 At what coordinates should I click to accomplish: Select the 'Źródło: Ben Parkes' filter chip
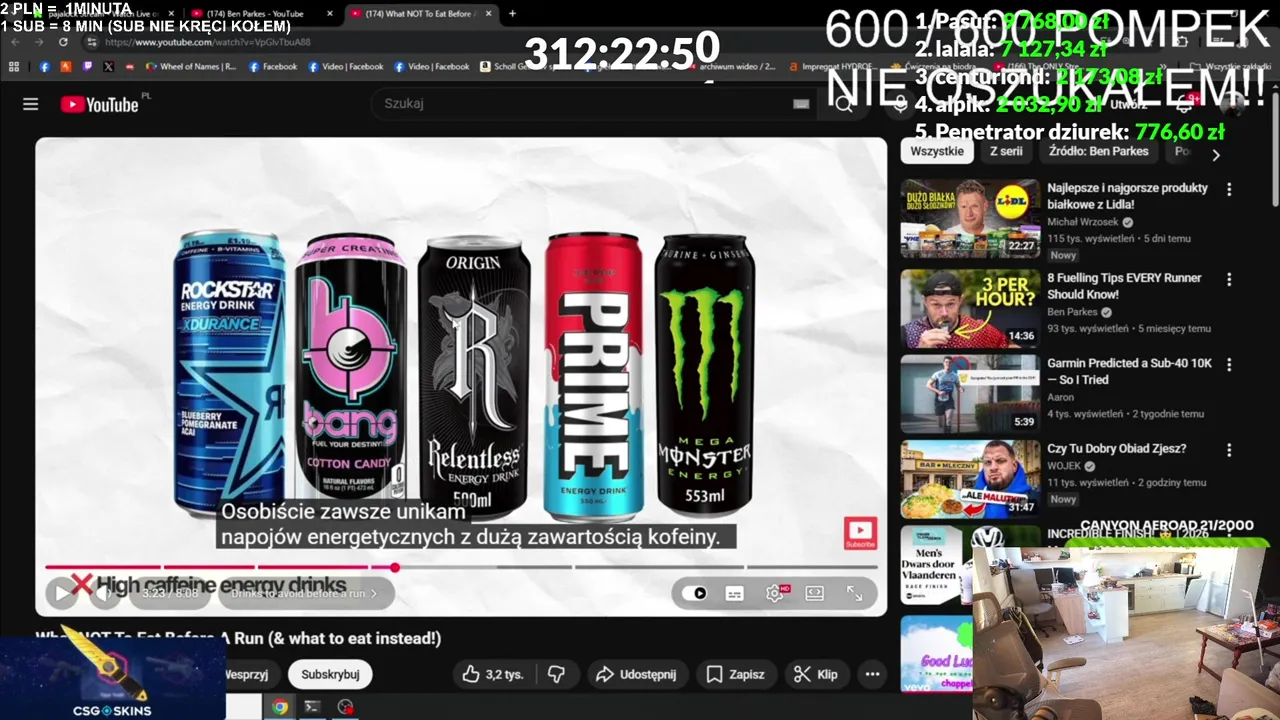click(1099, 152)
